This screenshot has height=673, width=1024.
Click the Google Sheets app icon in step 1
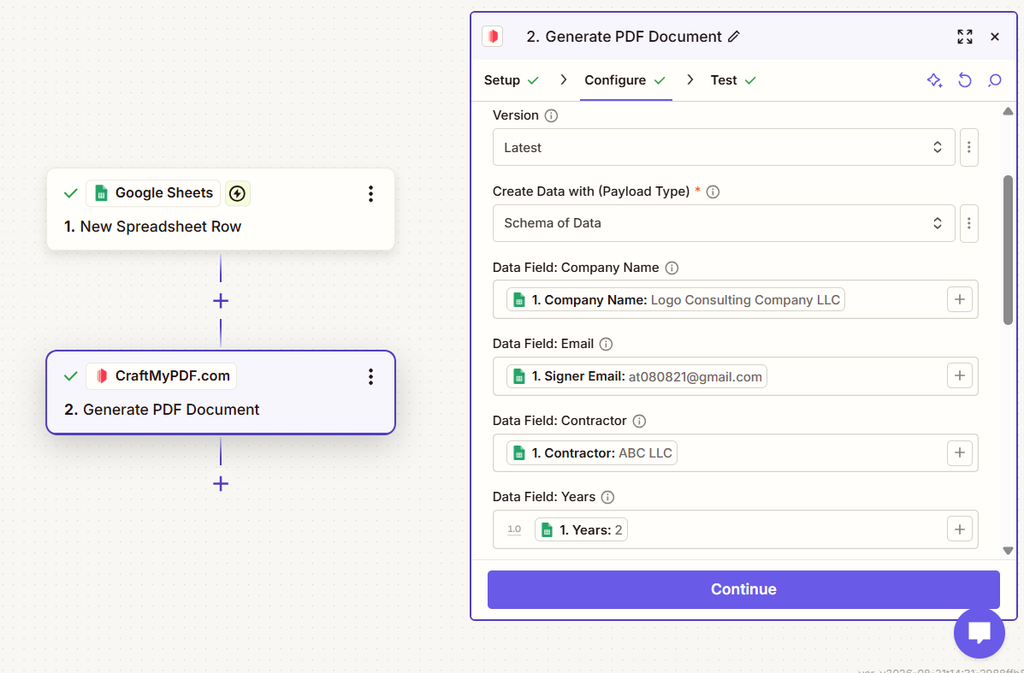point(101,193)
